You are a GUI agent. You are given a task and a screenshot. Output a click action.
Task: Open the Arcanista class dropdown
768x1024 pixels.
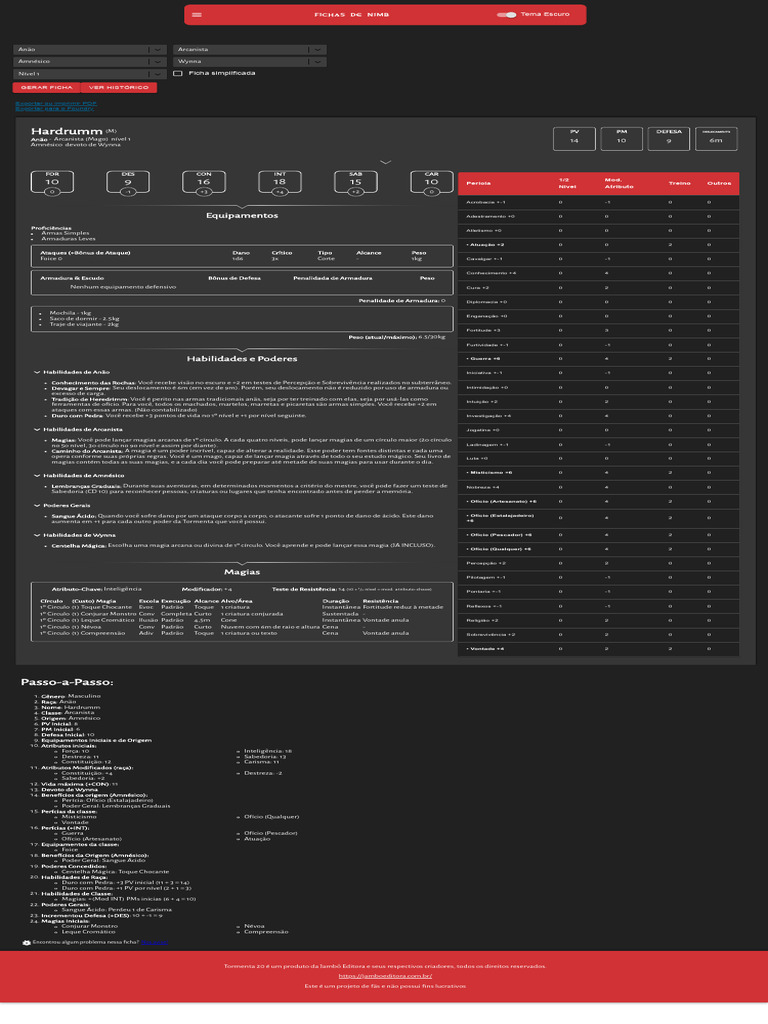point(249,50)
